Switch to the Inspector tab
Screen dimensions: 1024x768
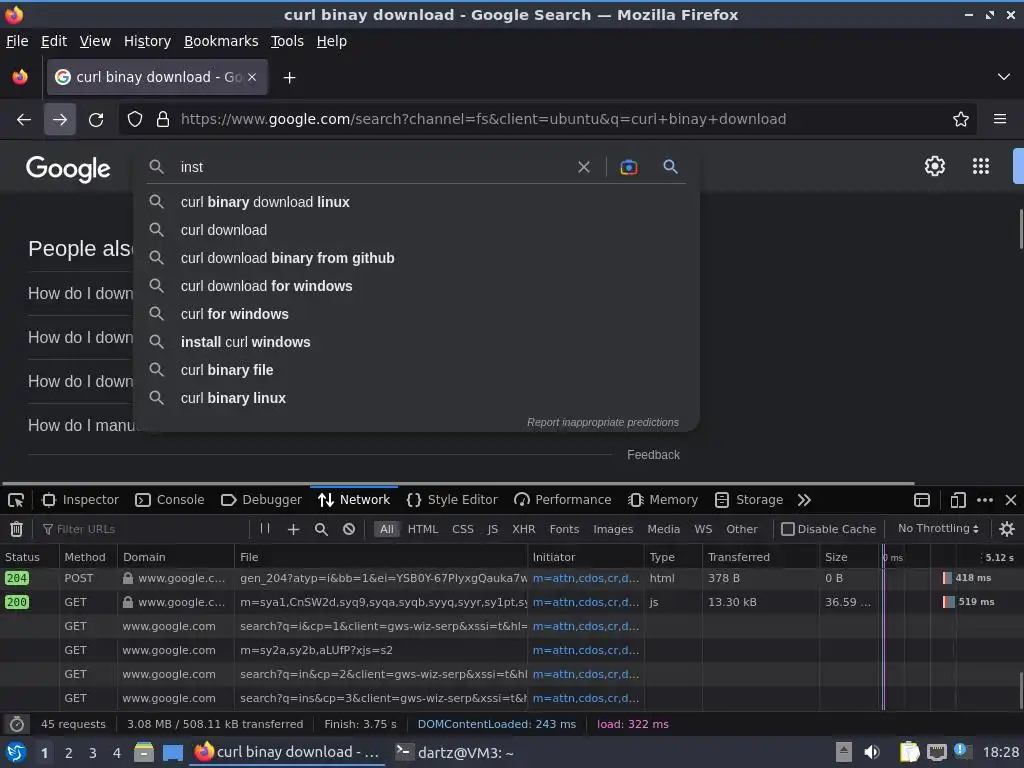click(80, 500)
